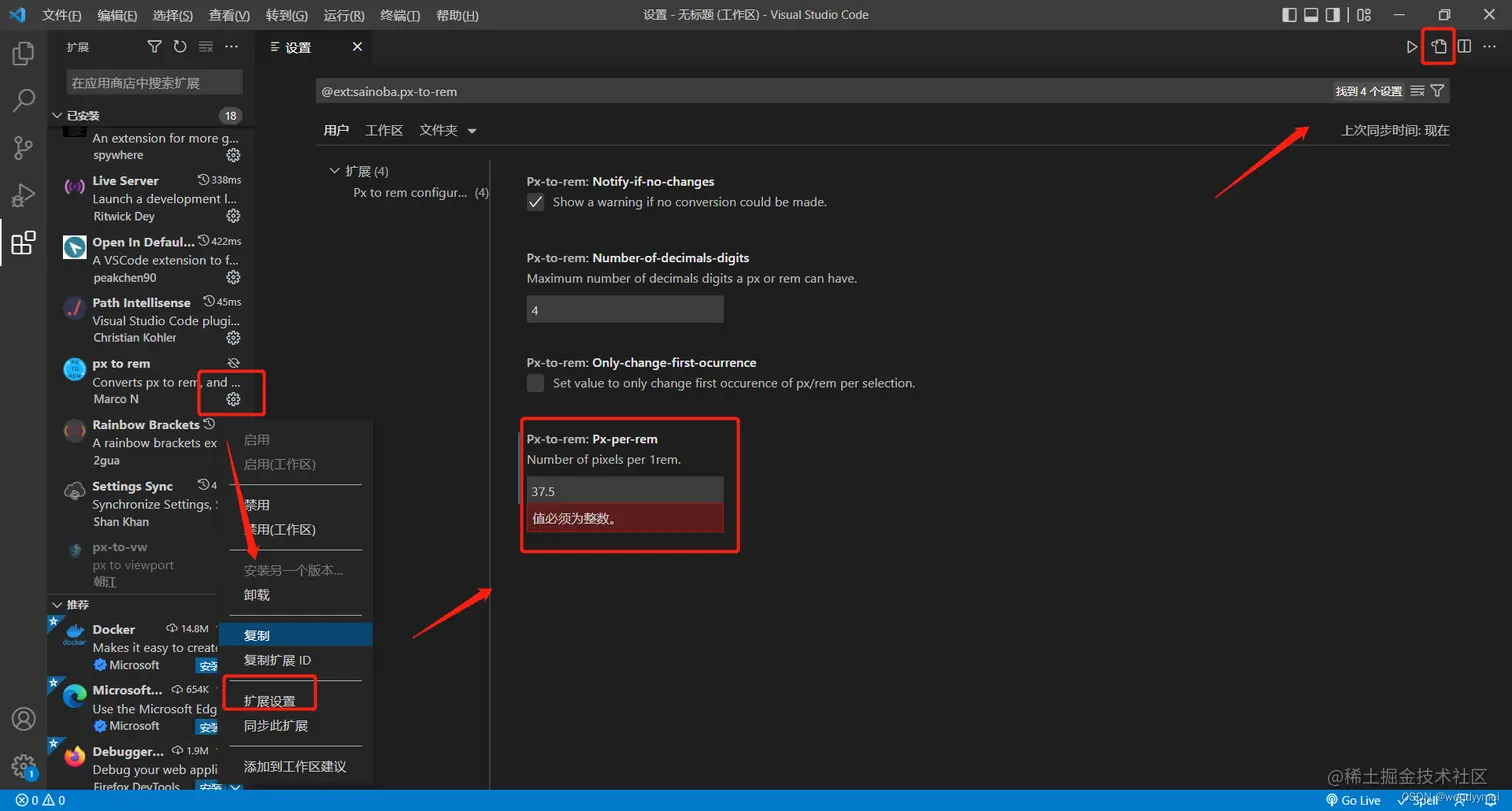Choose 卸载 in the context menu
Screen dimensions: 1512x811
coord(295,594)
